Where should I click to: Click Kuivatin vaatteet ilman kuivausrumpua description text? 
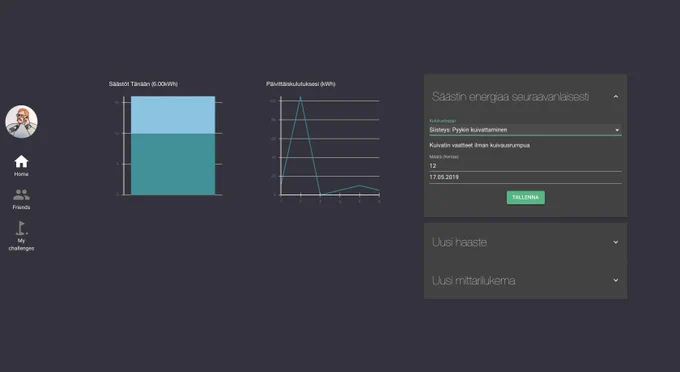pyautogui.click(x=480, y=145)
